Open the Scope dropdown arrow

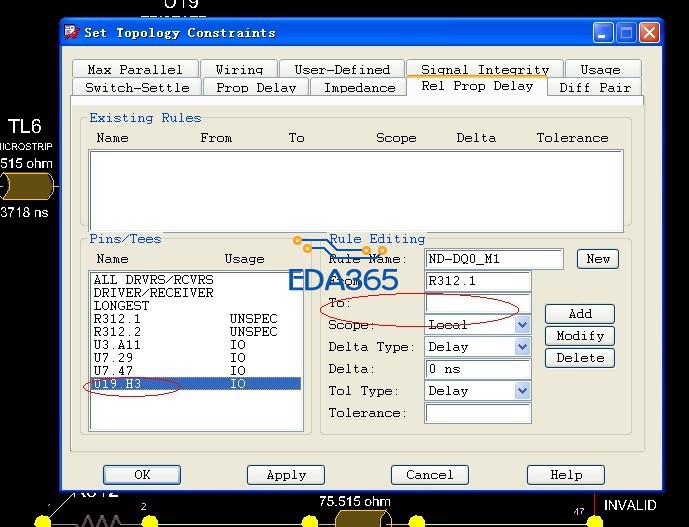(522, 325)
